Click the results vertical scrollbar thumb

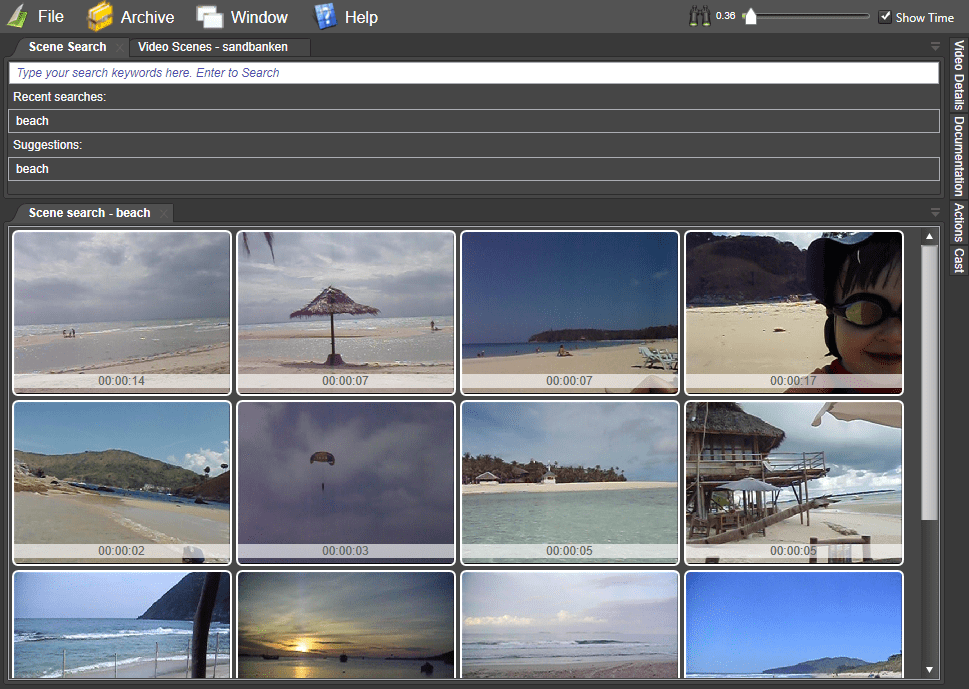point(929,383)
